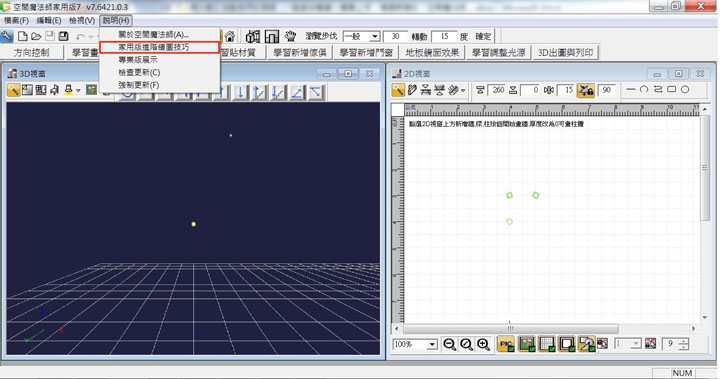The image size is (720, 379).
Task: Click the 3D出圖與列印 button
Action: point(565,53)
